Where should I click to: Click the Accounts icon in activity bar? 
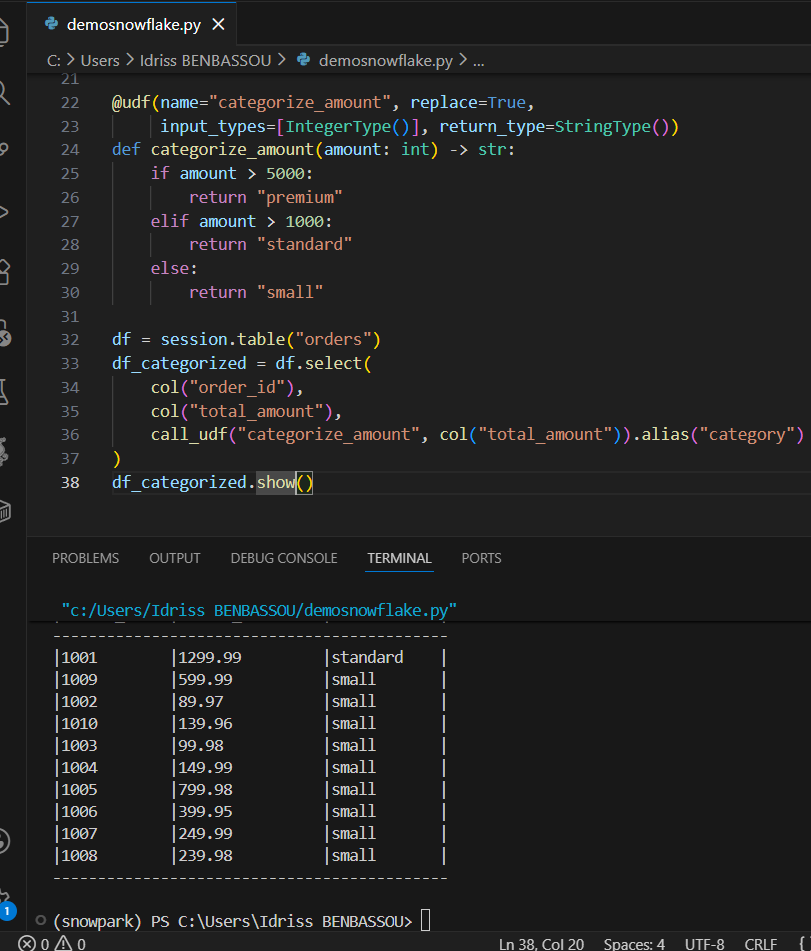coord(4,841)
